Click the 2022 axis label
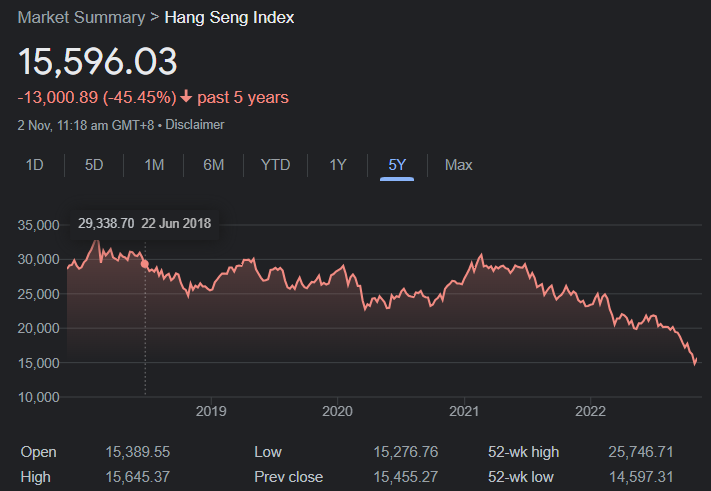Screen dimensions: 711x491 pos(590,411)
